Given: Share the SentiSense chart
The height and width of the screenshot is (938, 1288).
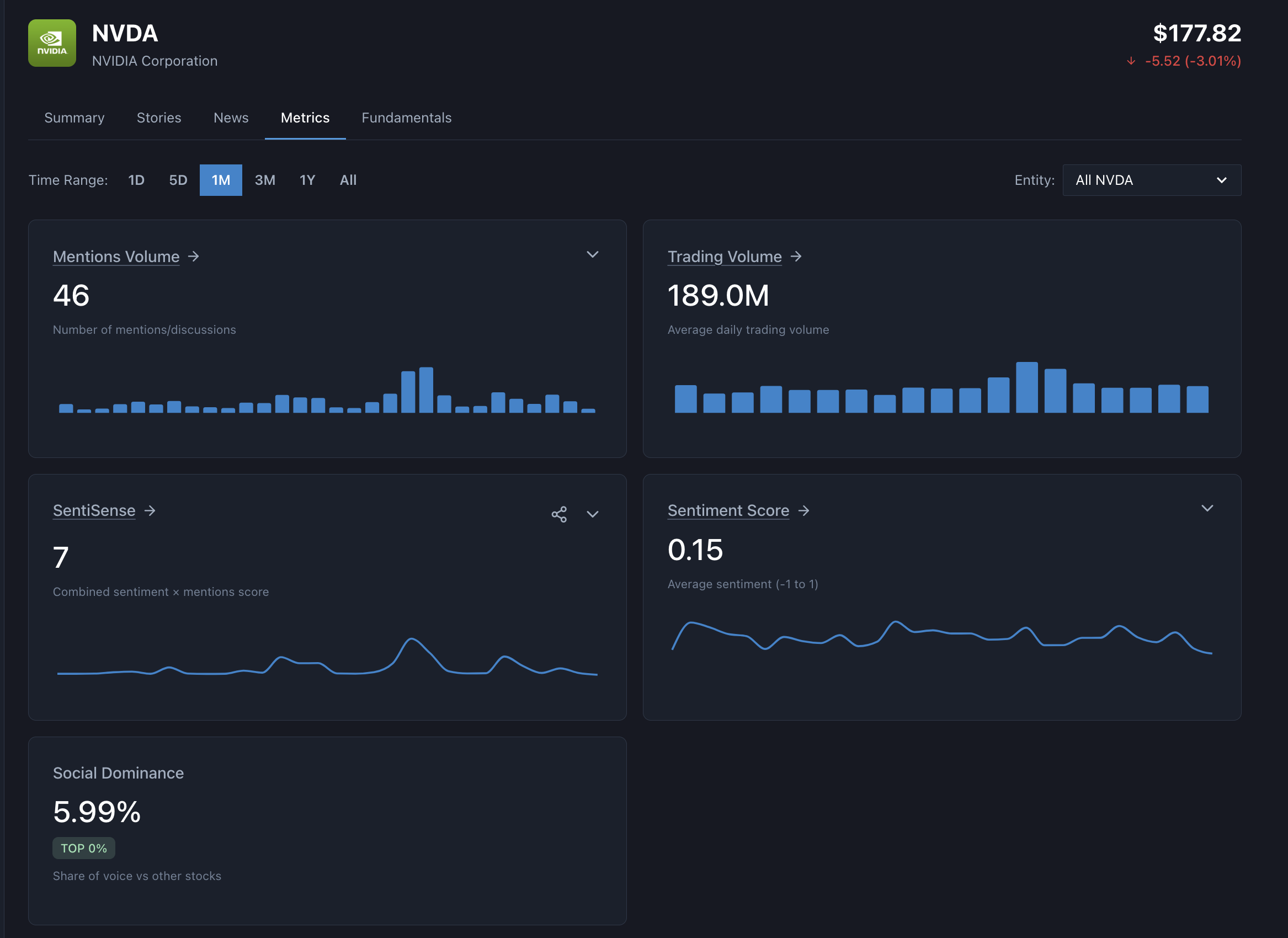Looking at the screenshot, I should 560,514.
